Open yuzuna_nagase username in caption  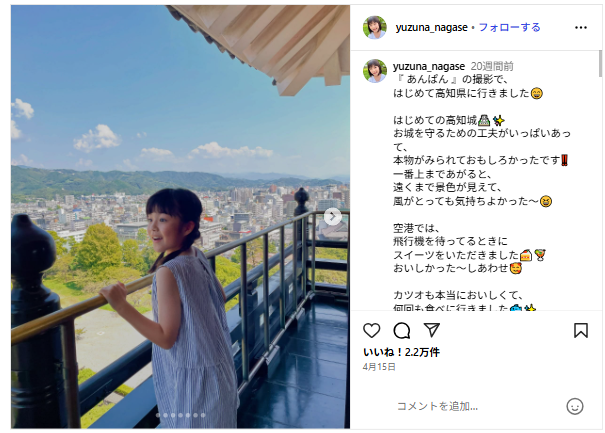(x=429, y=66)
